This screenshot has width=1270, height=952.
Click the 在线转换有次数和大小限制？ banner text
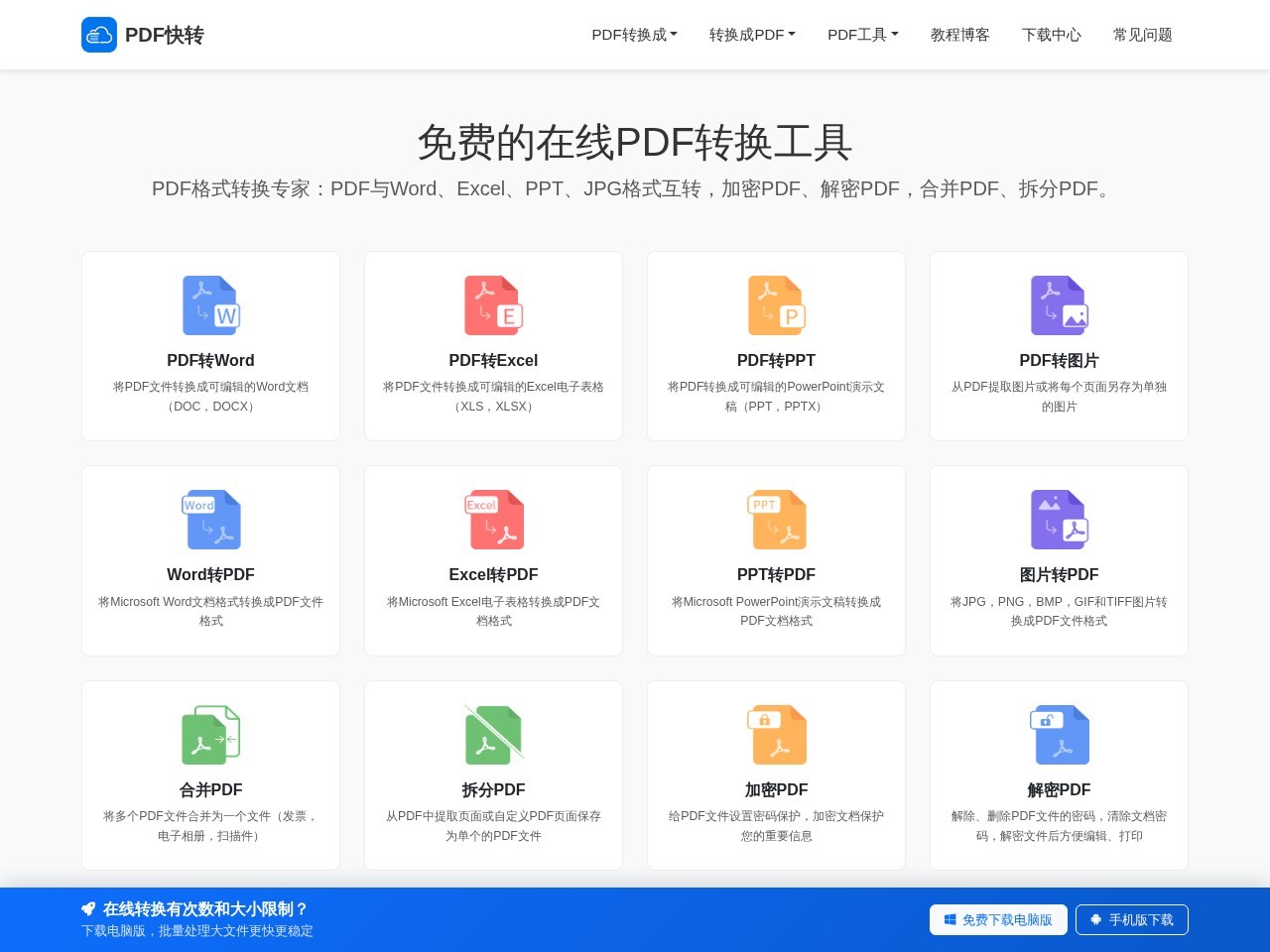point(205,909)
